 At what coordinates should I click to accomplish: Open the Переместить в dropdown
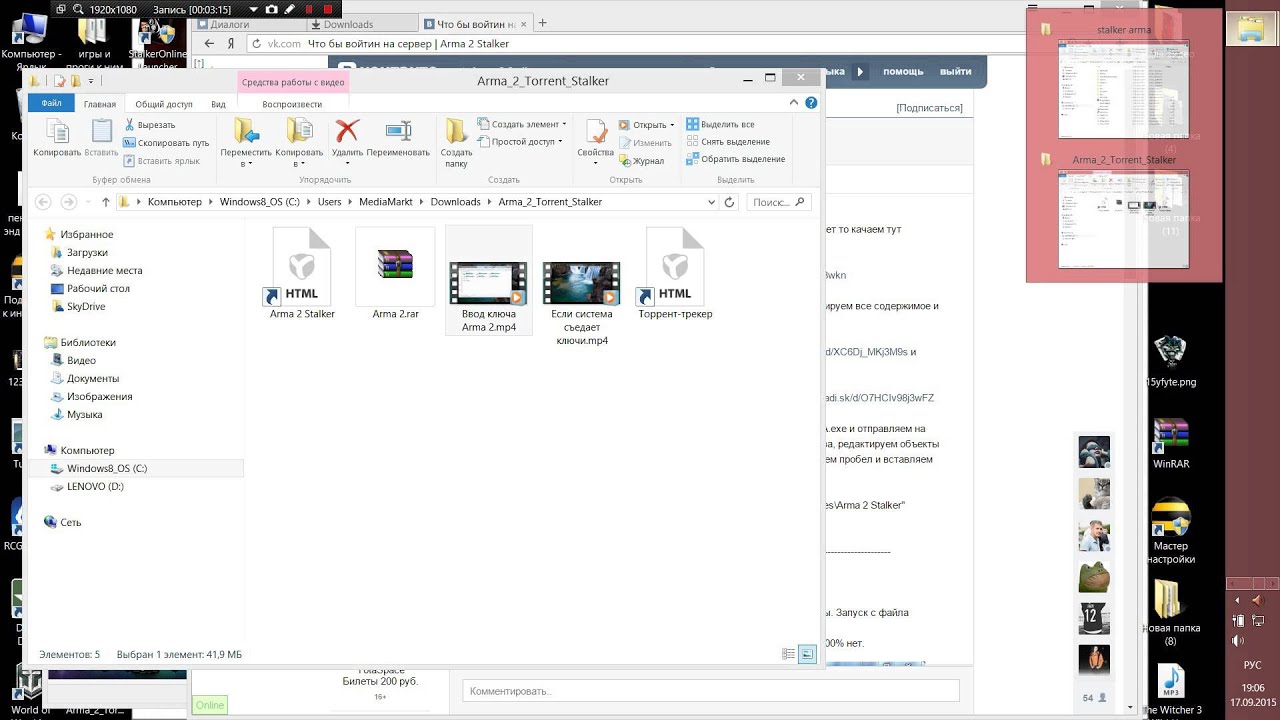pyautogui.click(x=246, y=143)
